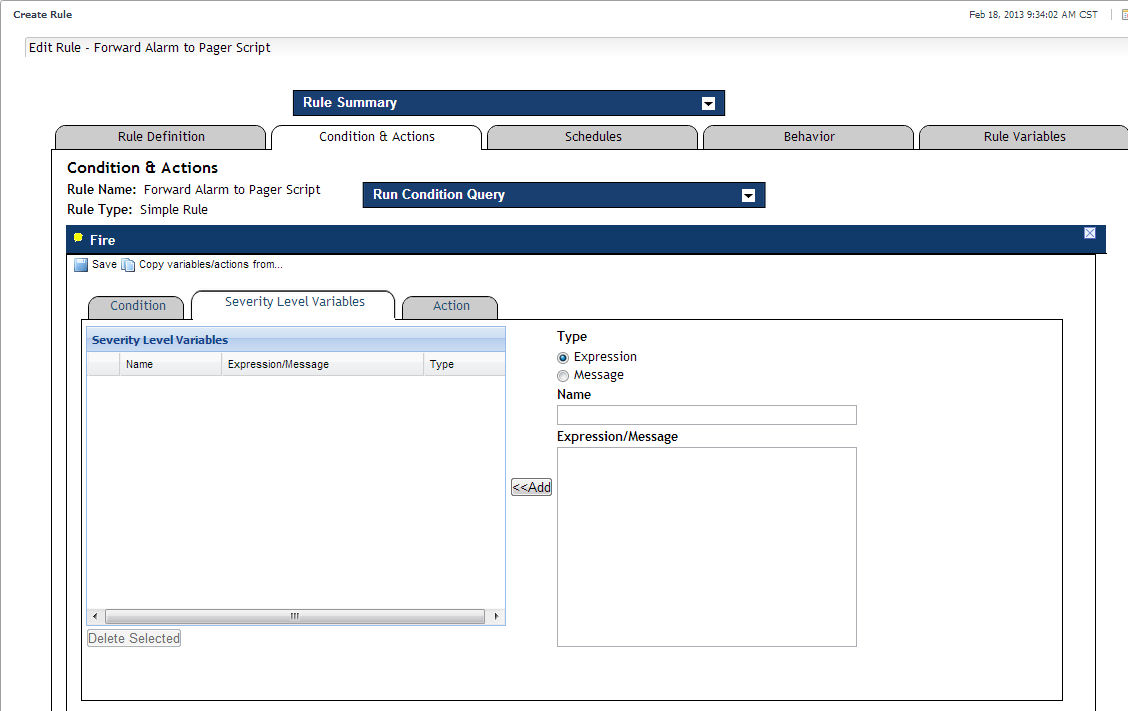Open the Behavior tab

[809, 137]
